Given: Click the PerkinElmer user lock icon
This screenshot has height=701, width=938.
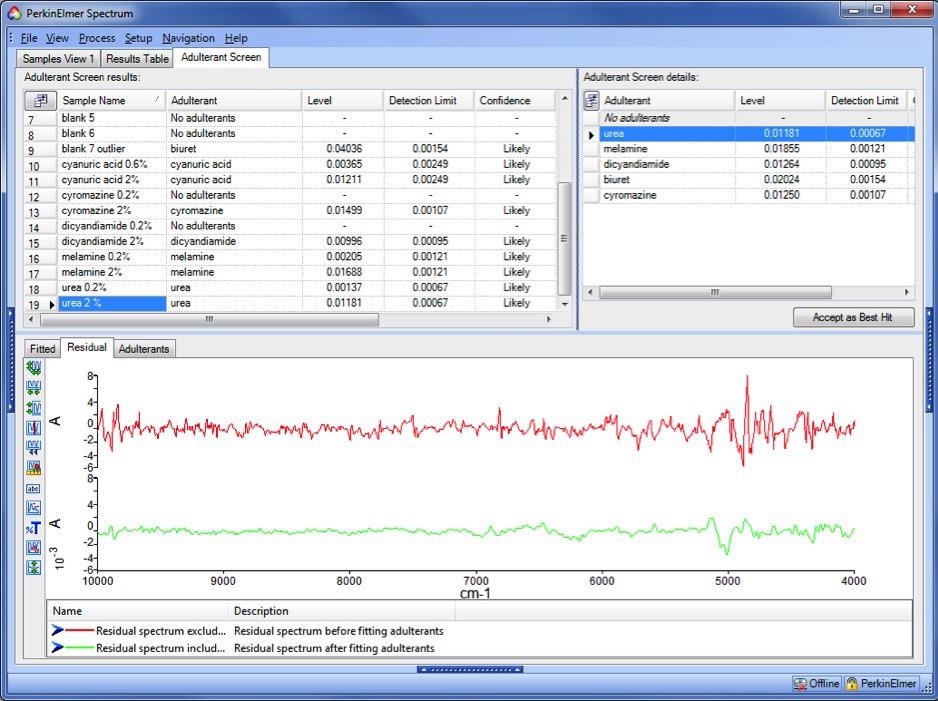Looking at the screenshot, I should point(851,683).
